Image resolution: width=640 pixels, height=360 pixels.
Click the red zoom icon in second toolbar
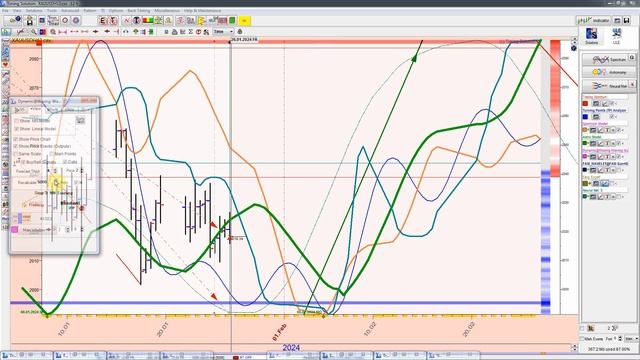click(53, 32)
